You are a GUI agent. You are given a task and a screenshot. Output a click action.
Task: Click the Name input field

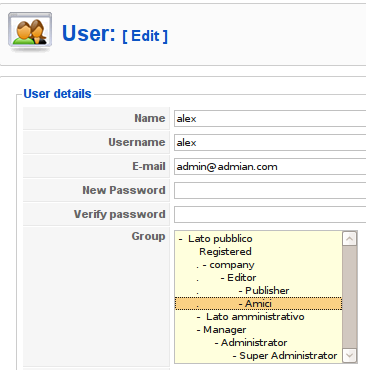click(x=270, y=119)
